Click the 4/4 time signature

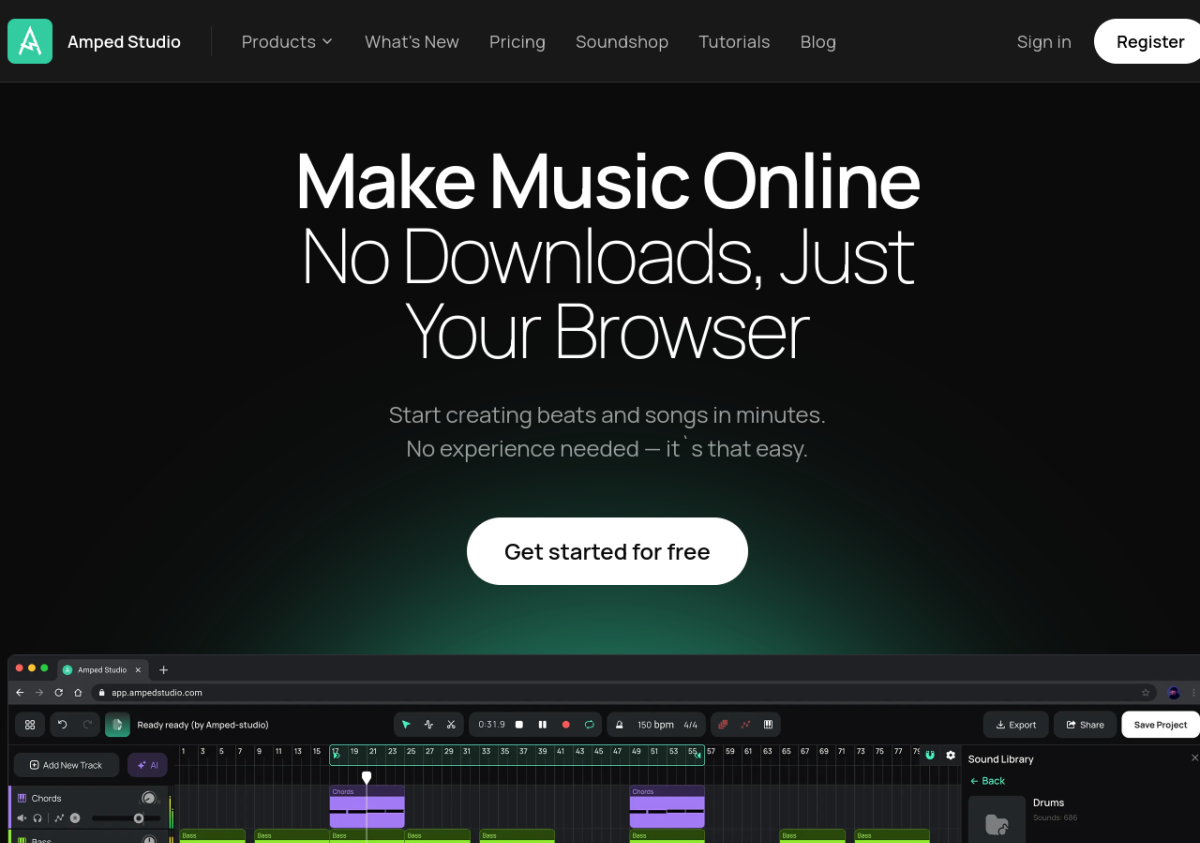(x=691, y=725)
